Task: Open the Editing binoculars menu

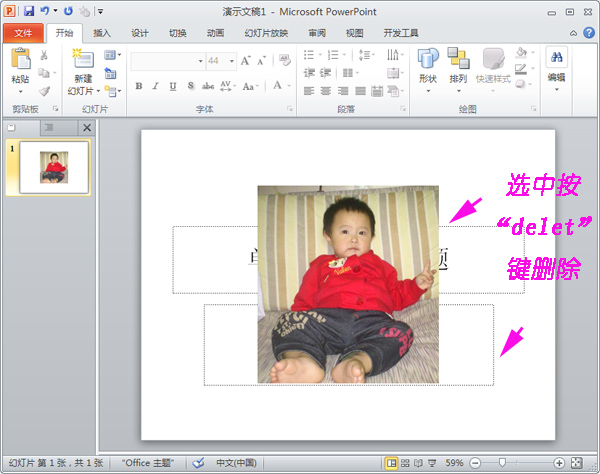Action: (x=556, y=70)
